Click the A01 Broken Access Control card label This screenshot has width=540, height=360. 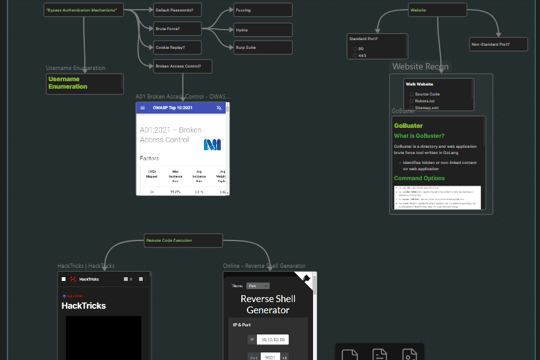[182, 96]
